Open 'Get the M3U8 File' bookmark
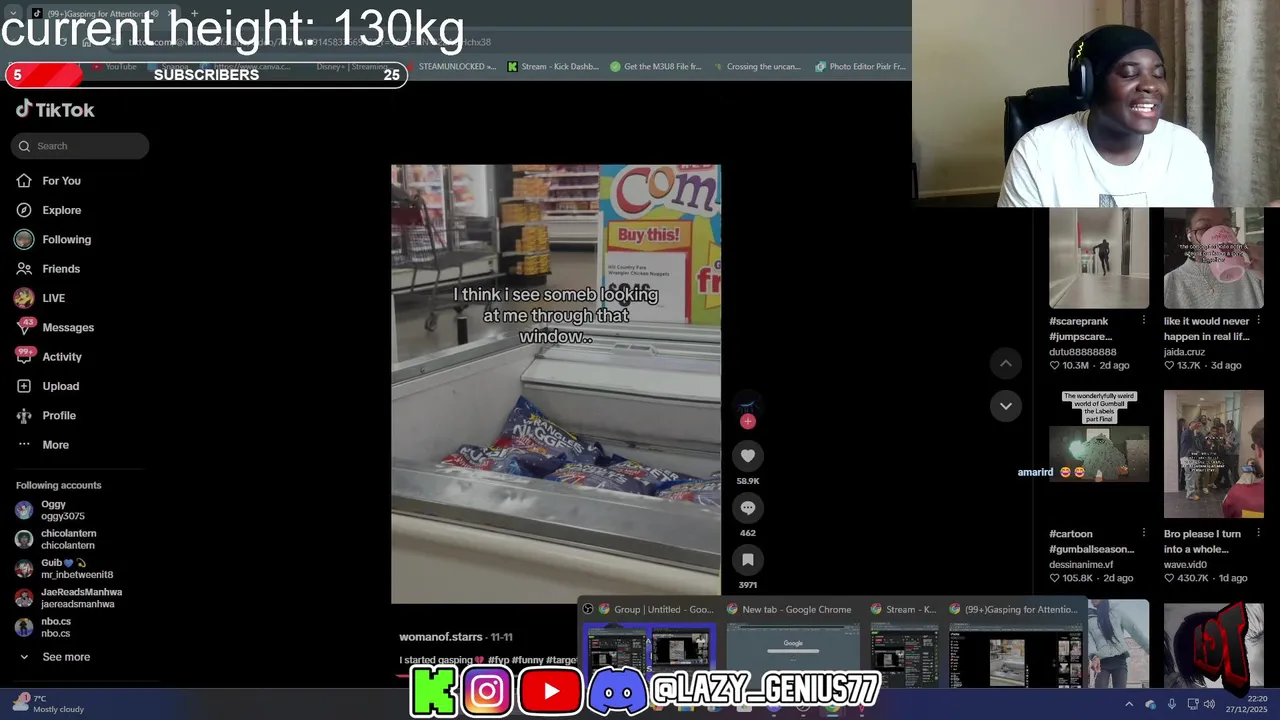Image resolution: width=1280 pixels, height=720 pixels. [655, 67]
